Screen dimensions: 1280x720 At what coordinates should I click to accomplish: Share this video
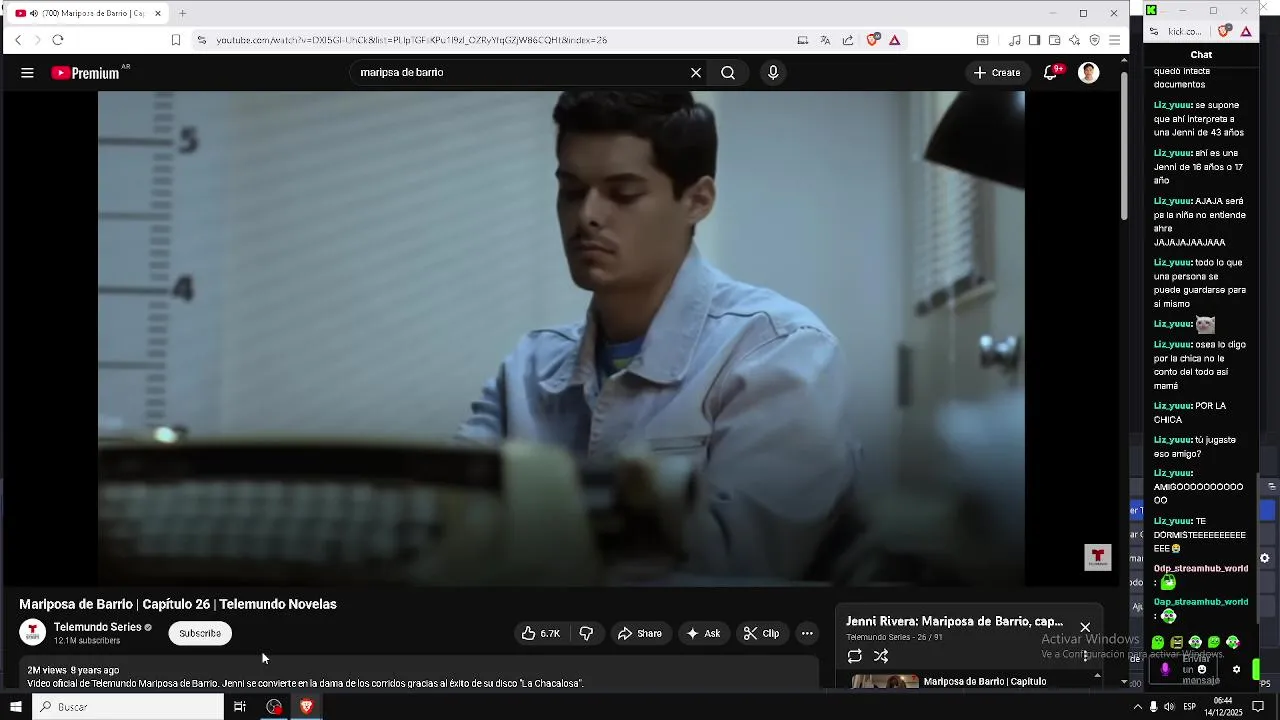pos(640,633)
